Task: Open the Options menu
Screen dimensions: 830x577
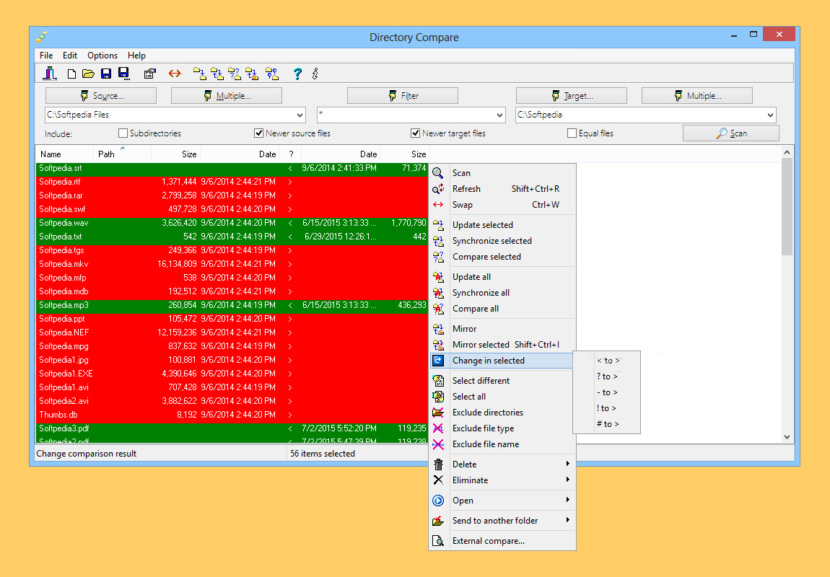Action: 102,56
